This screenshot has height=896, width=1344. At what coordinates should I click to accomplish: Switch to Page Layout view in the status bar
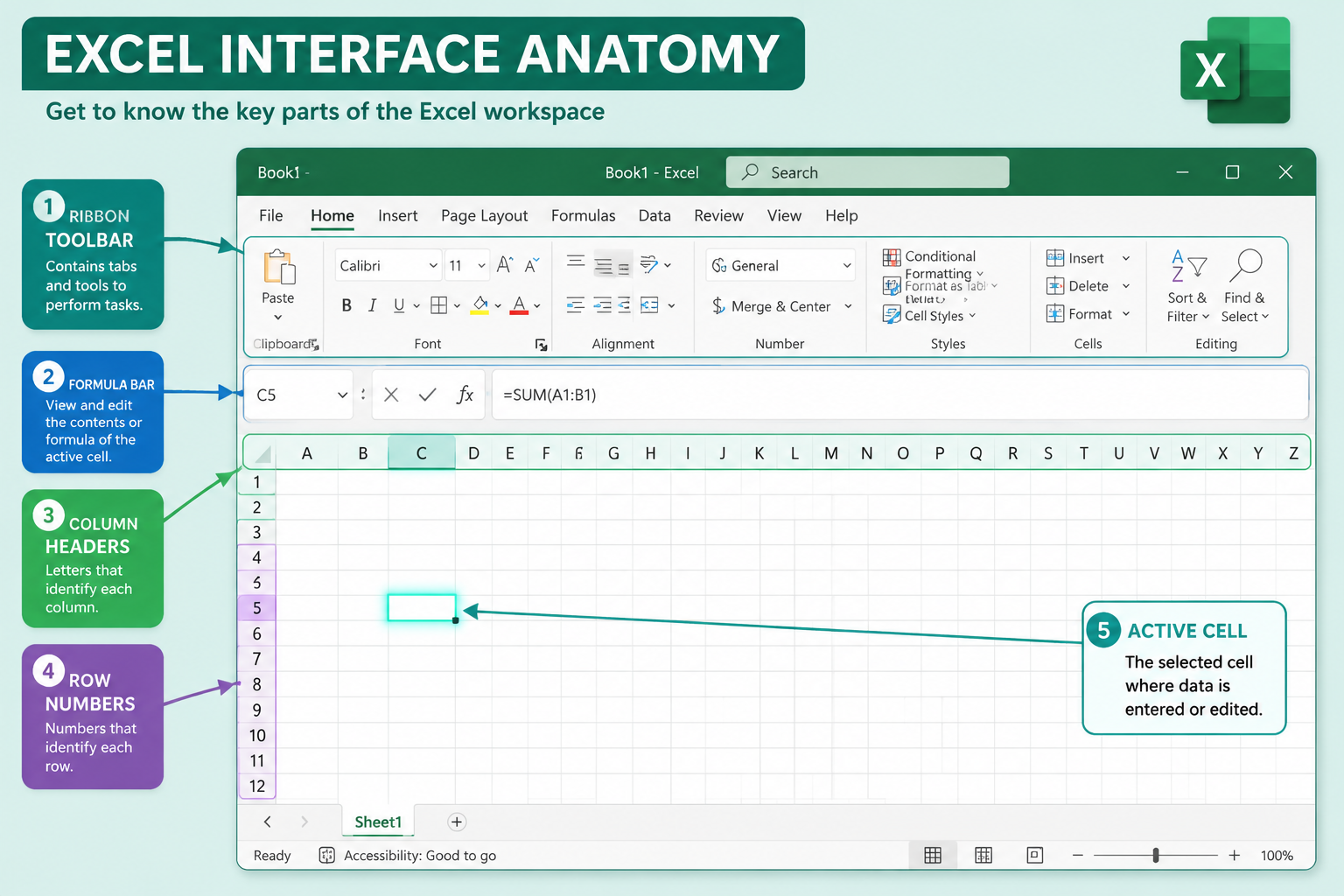click(x=983, y=855)
